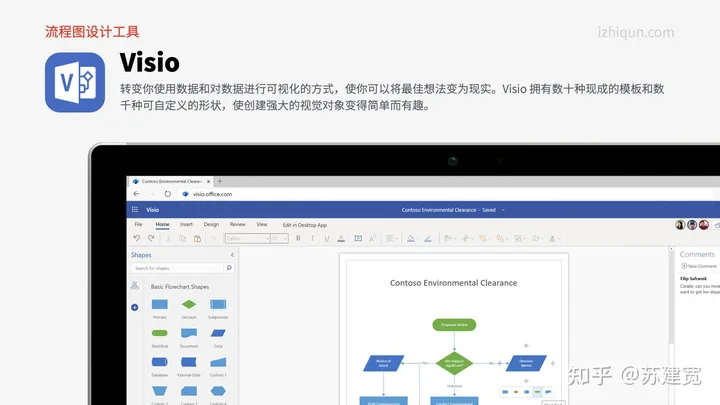Click into the Search for shapes field

pos(177,268)
